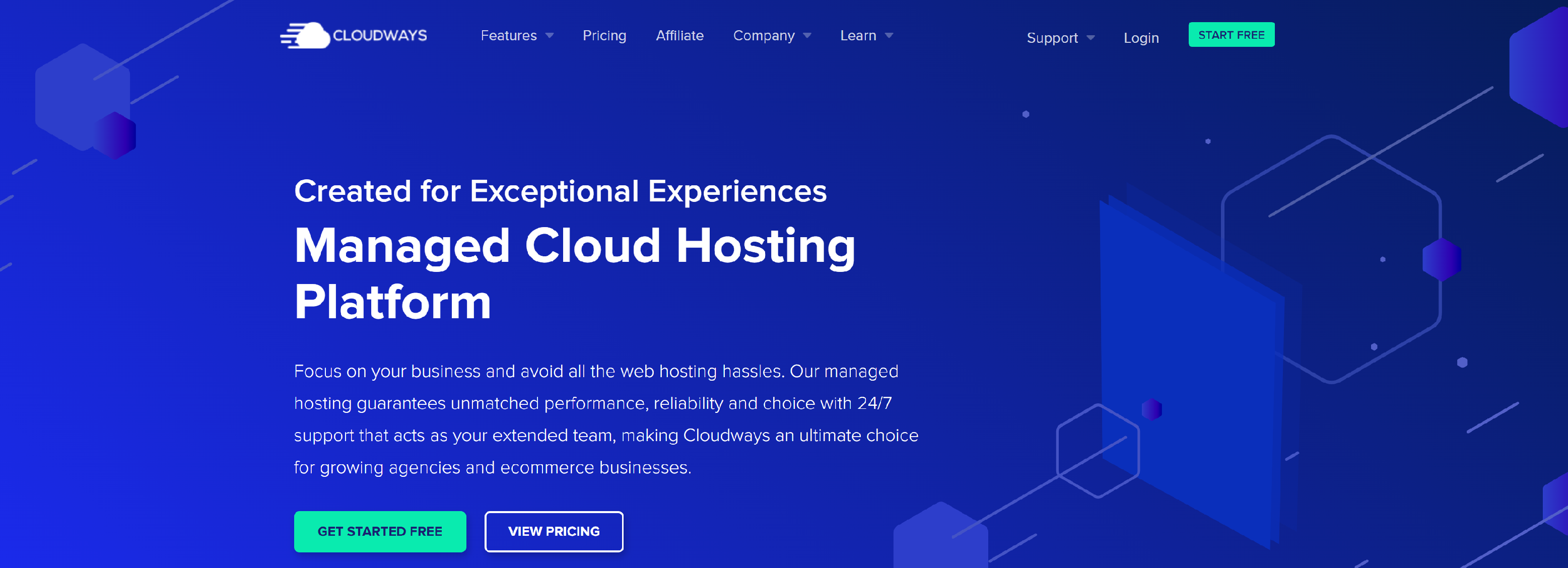
Task: Click the START FREE button
Action: click(1232, 35)
